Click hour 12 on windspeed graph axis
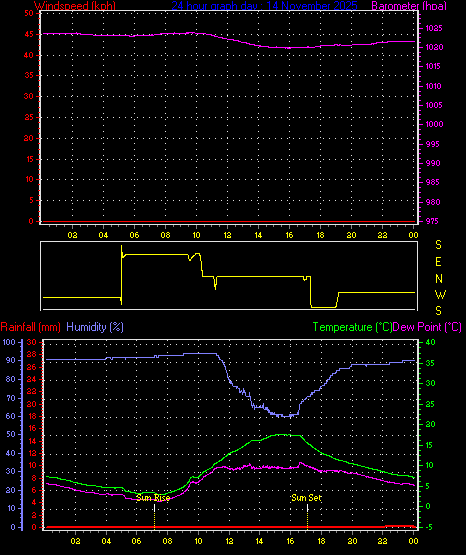466x555 pixels. coord(227,235)
